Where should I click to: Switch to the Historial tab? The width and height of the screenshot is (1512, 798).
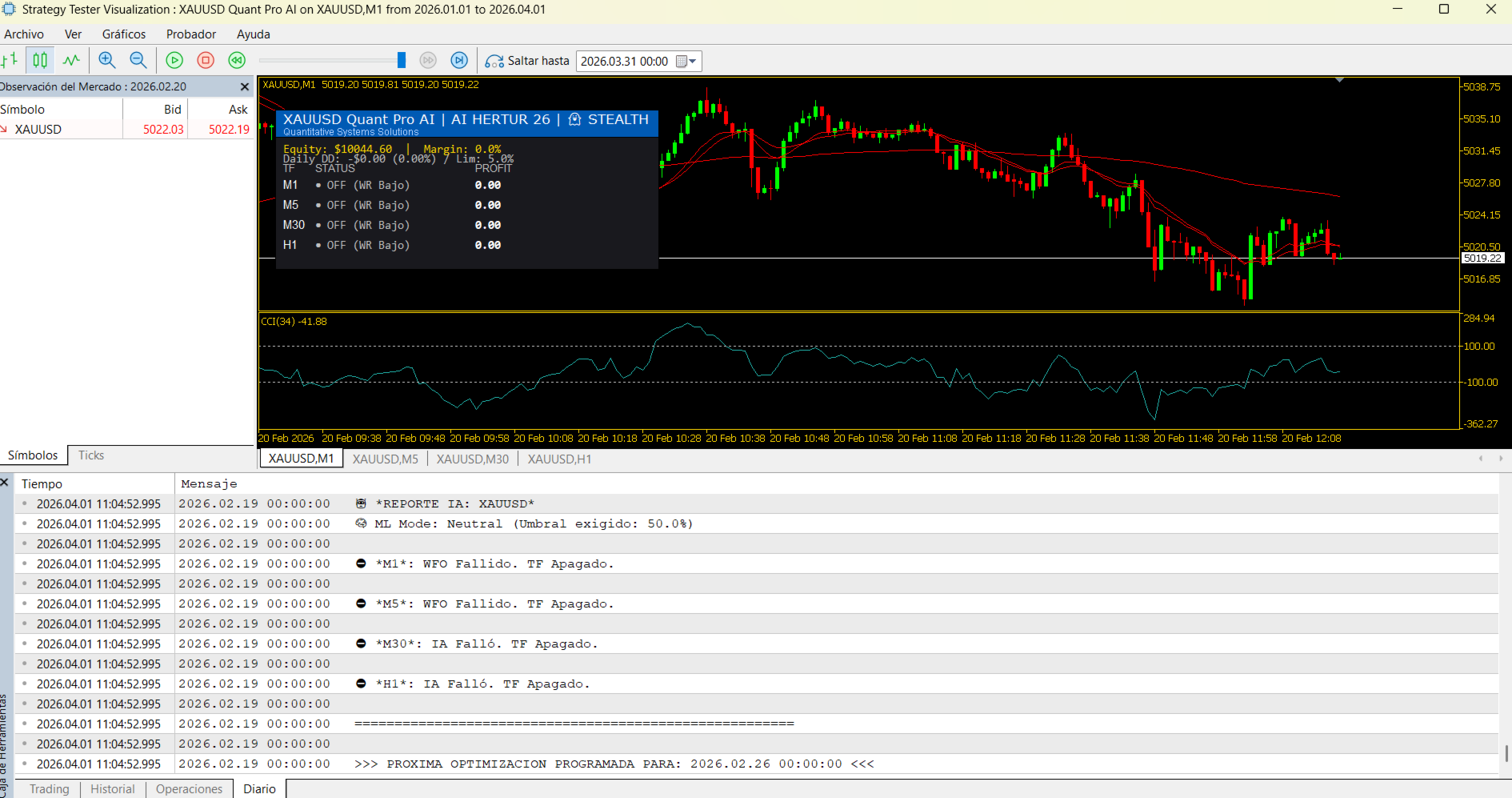tap(112, 788)
